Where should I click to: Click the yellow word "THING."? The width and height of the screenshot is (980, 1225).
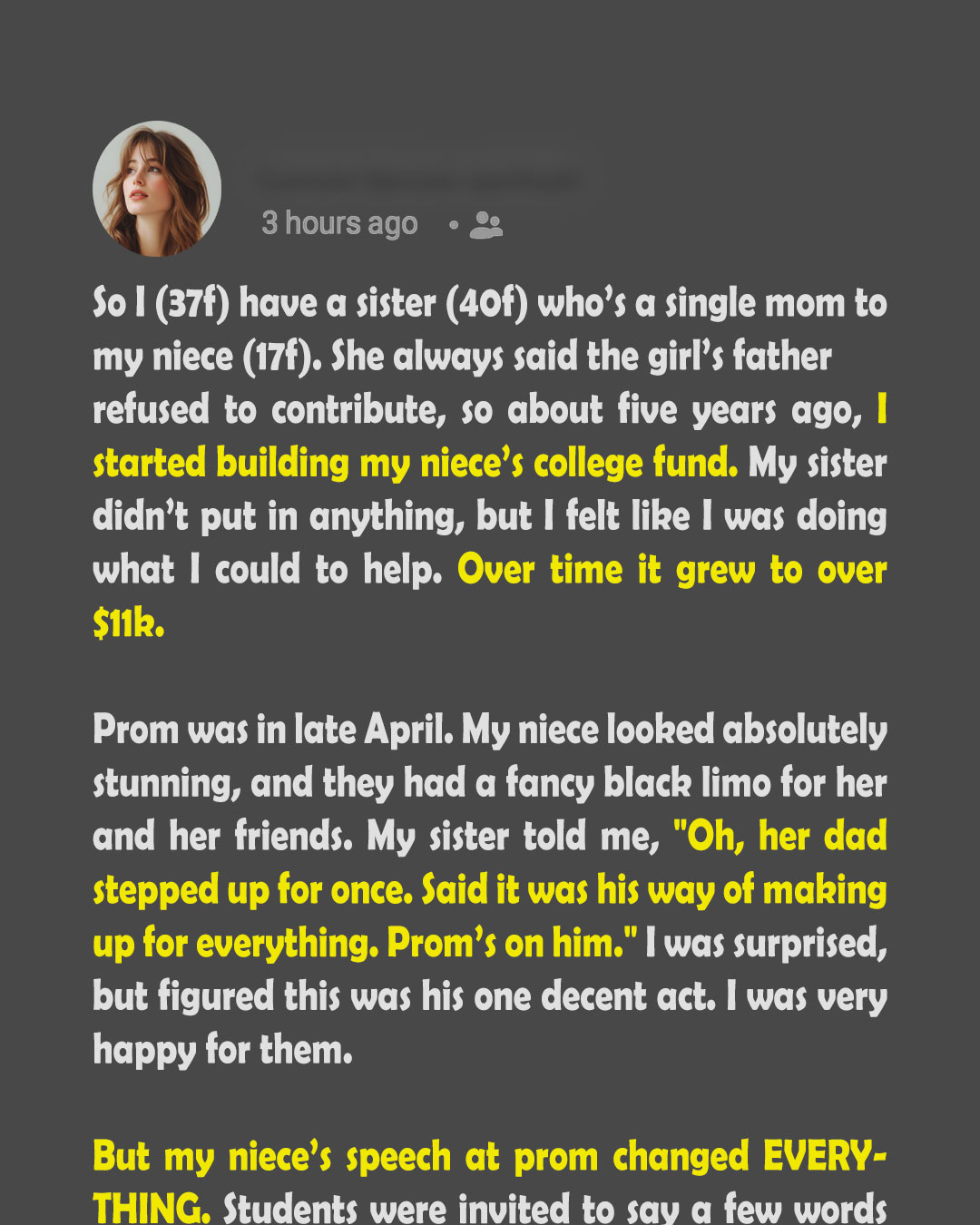(152, 1208)
